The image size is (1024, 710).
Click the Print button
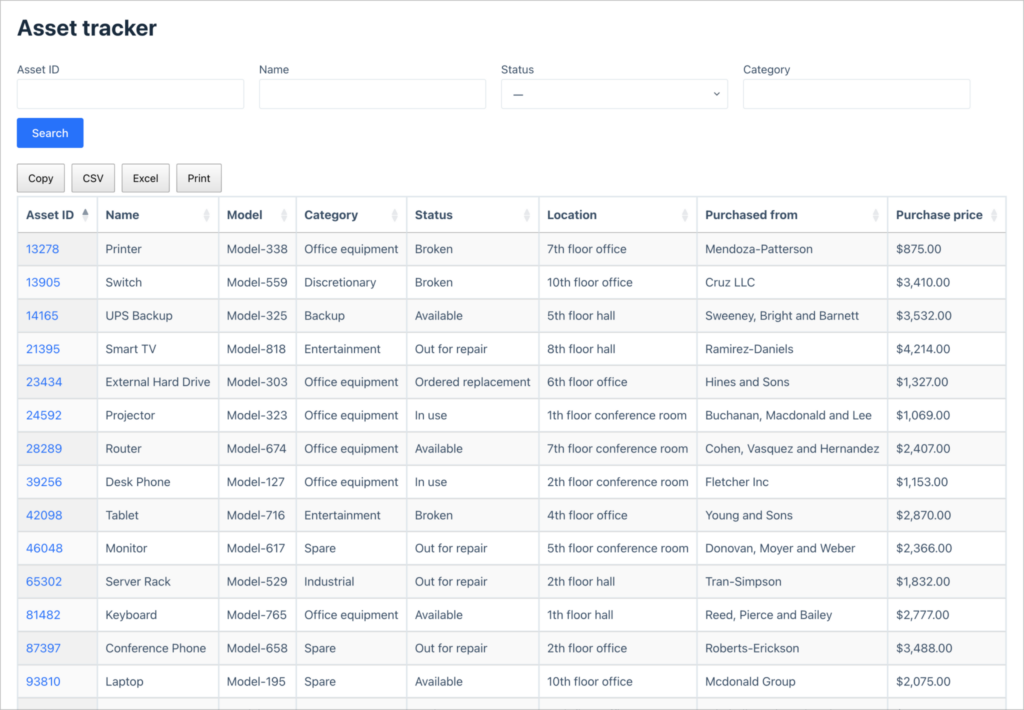tap(198, 177)
